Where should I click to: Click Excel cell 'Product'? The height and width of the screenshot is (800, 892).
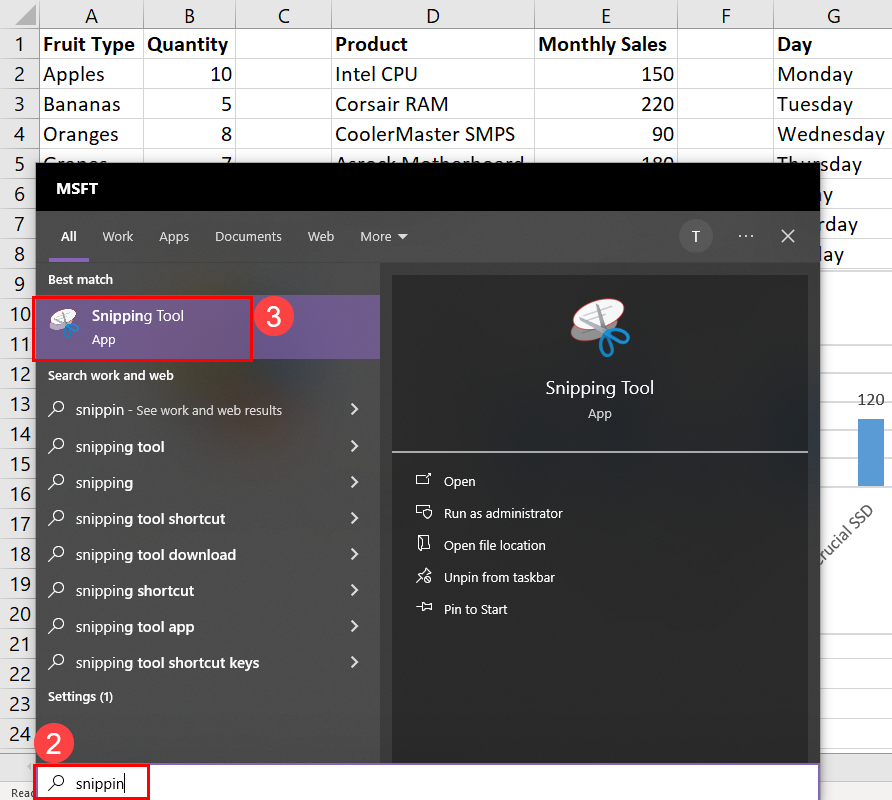pos(433,44)
